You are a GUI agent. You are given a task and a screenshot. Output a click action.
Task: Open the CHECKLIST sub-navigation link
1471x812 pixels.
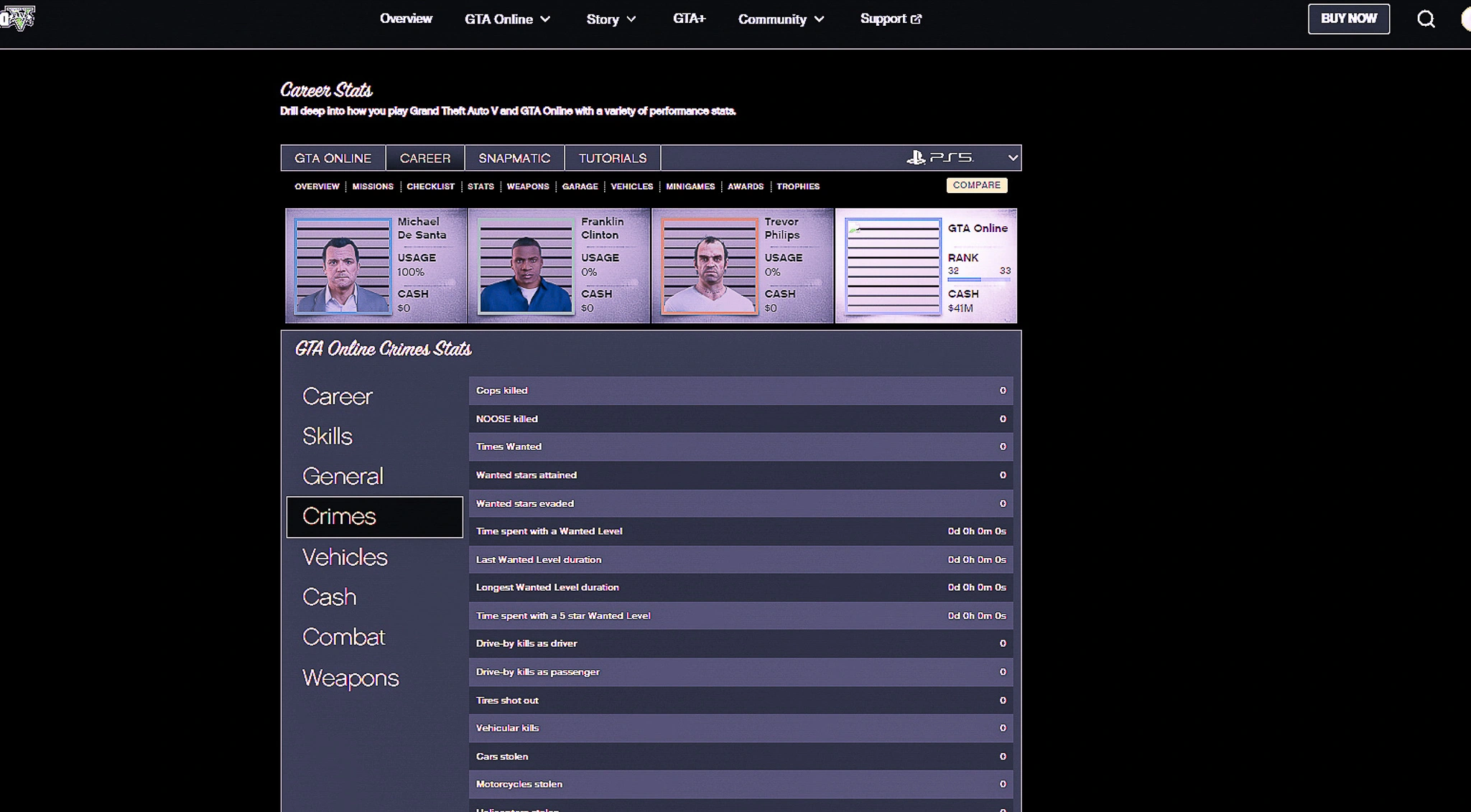click(x=430, y=186)
